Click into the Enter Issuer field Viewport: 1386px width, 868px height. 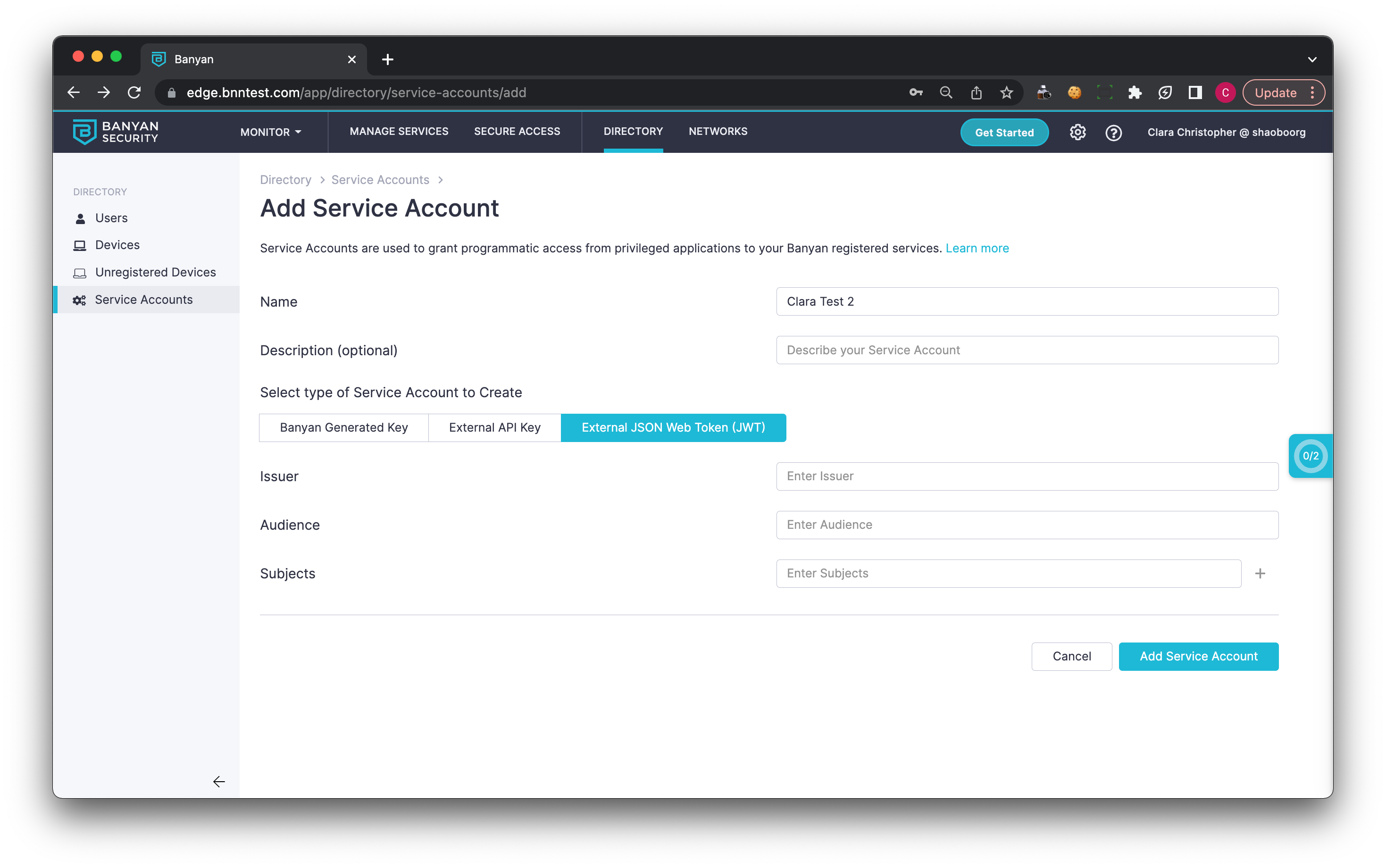[x=1027, y=476]
